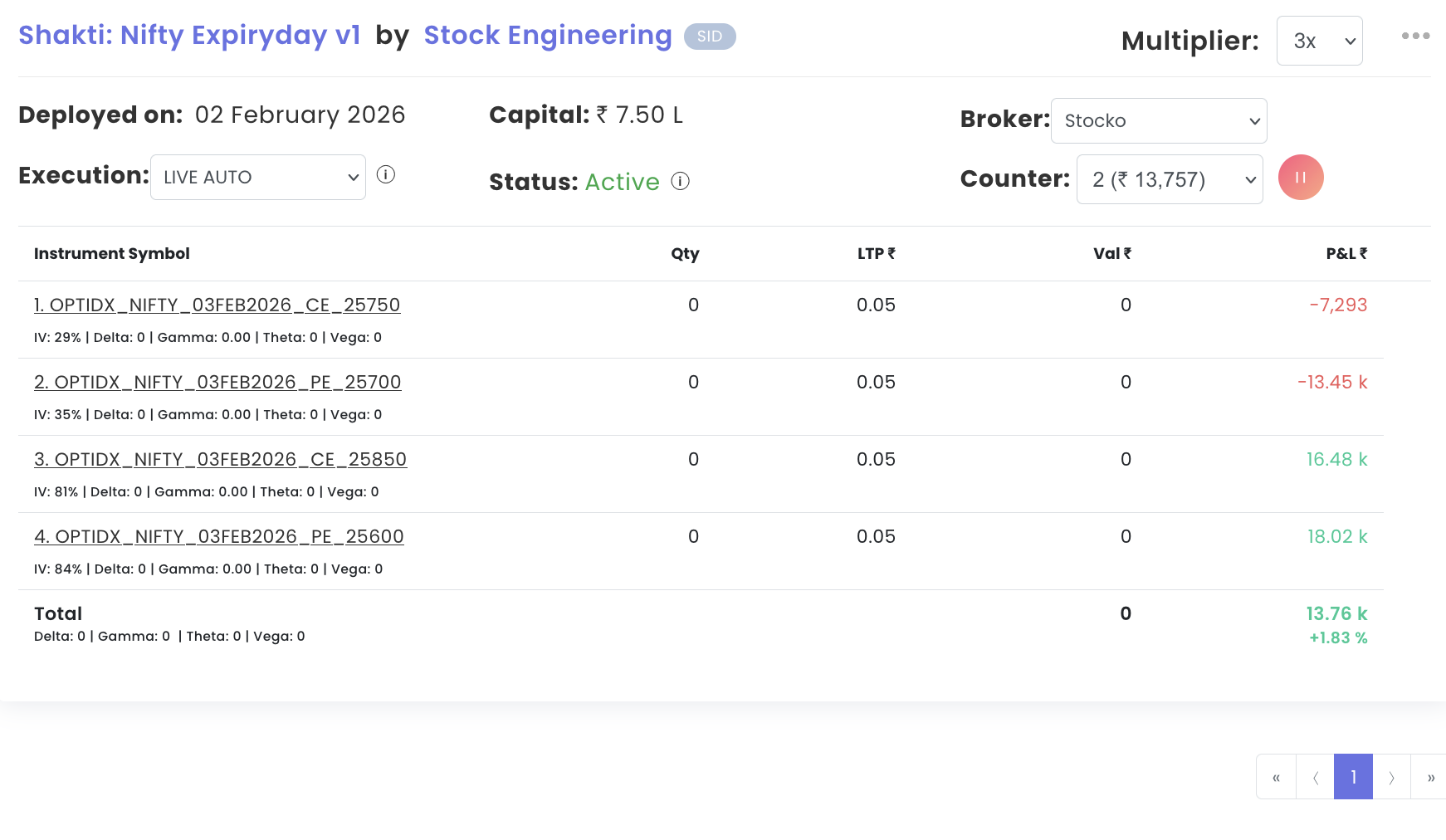
Task: Open the Multiplier 3x dropdown
Action: [1319, 41]
